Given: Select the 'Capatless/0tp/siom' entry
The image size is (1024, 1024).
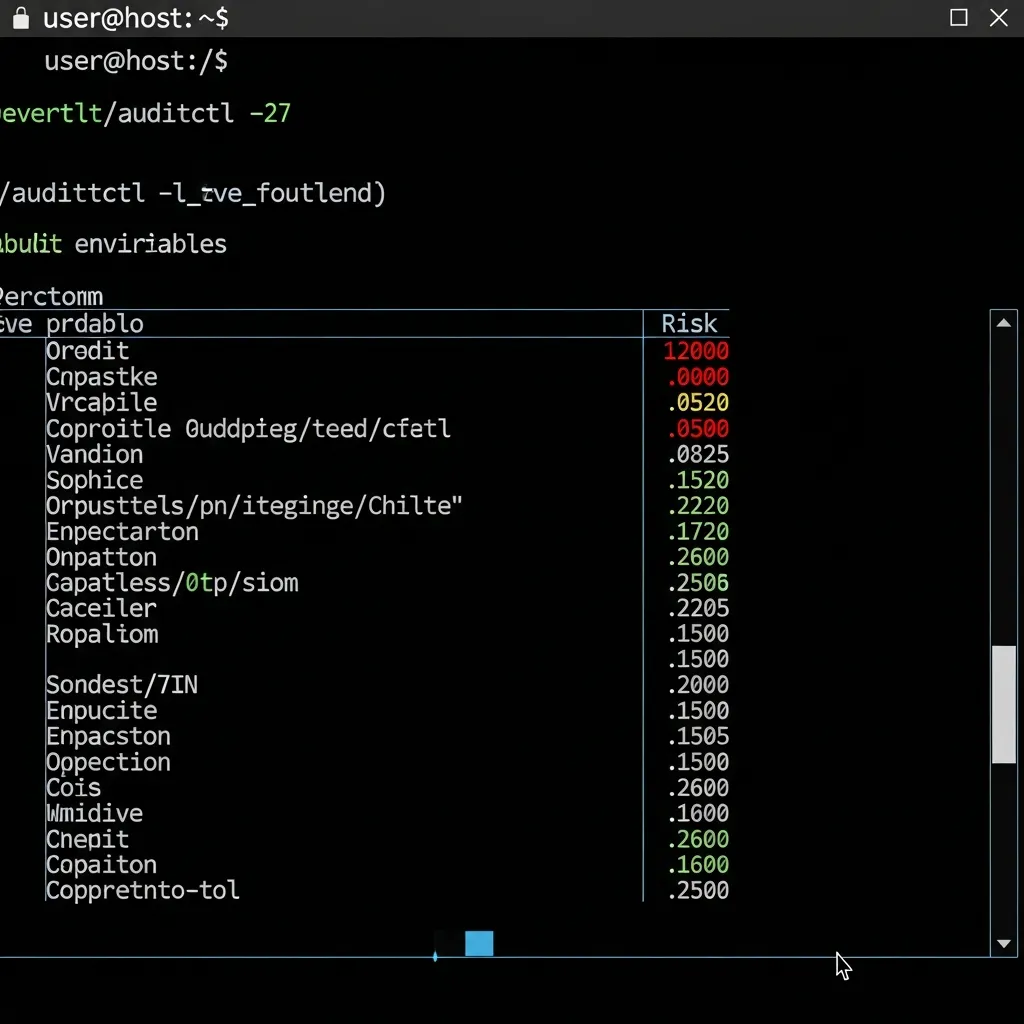Looking at the screenshot, I should (172, 582).
